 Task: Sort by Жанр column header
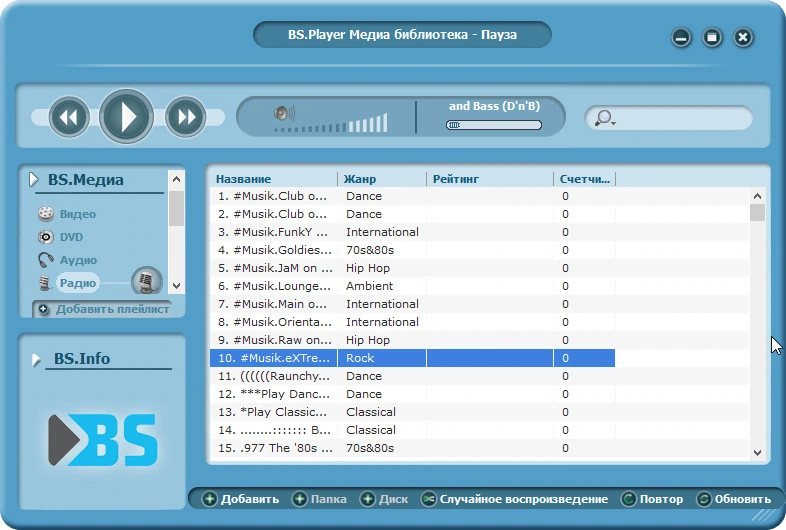pyautogui.click(x=360, y=179)
